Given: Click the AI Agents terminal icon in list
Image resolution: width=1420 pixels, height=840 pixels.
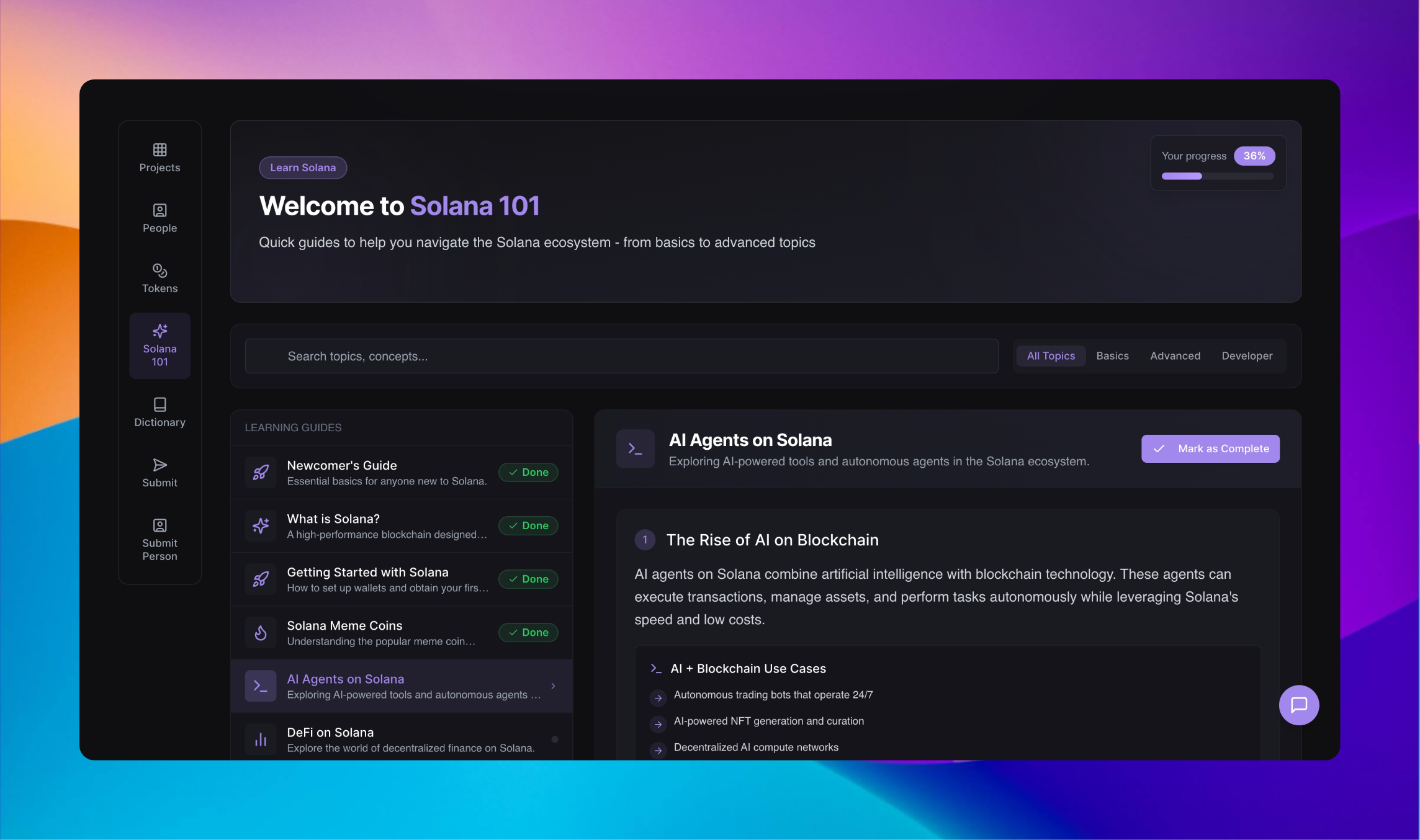Looking at the screenshot, I should pos(261,686).
